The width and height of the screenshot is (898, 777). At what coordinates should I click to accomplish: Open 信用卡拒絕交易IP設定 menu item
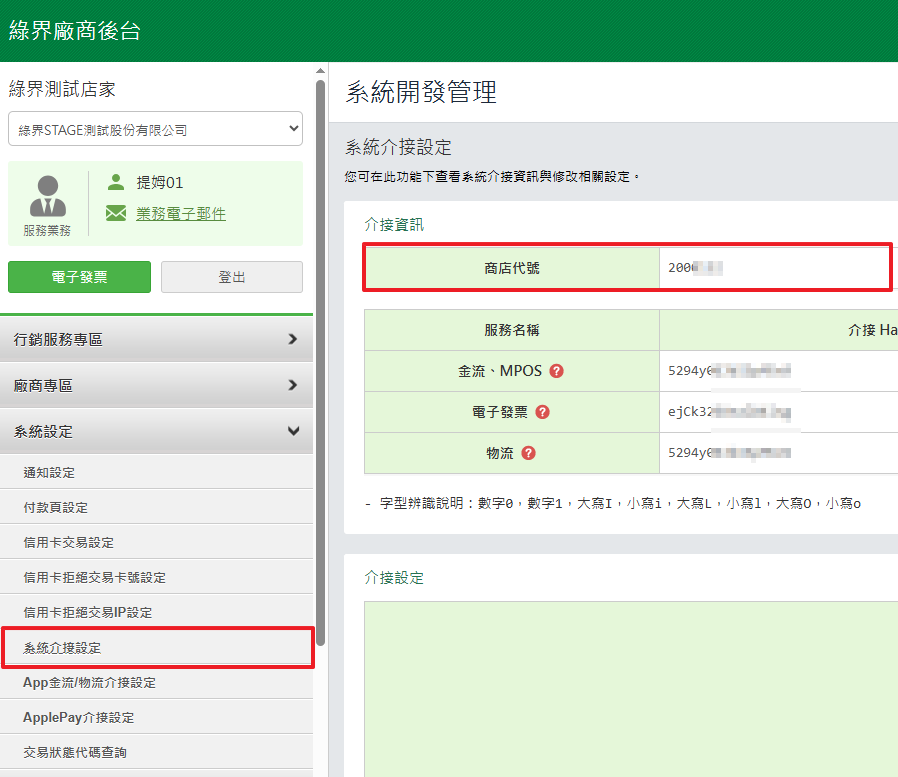(x=156, y=612)
